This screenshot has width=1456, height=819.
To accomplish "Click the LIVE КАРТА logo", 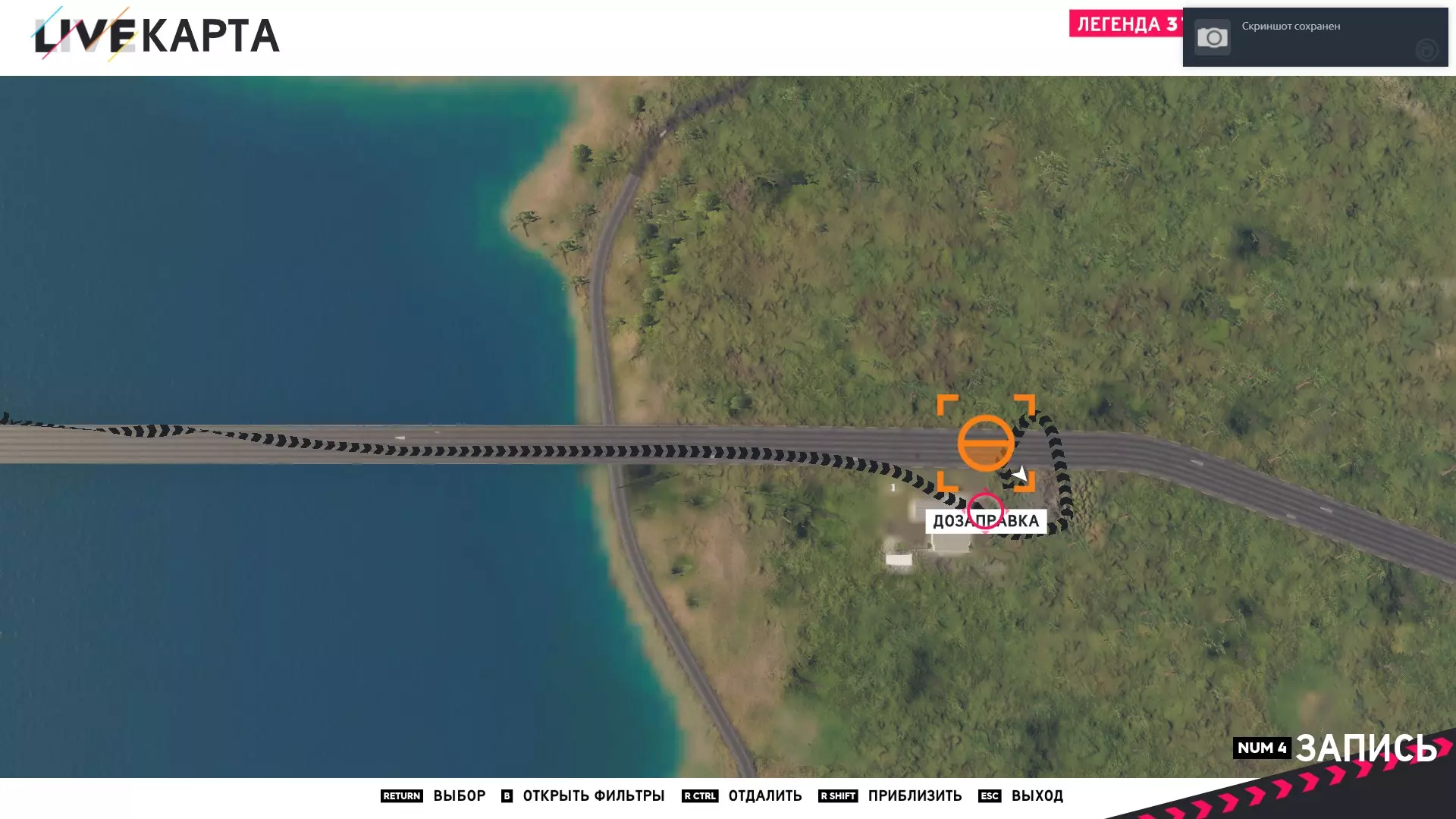I will 156,35.
